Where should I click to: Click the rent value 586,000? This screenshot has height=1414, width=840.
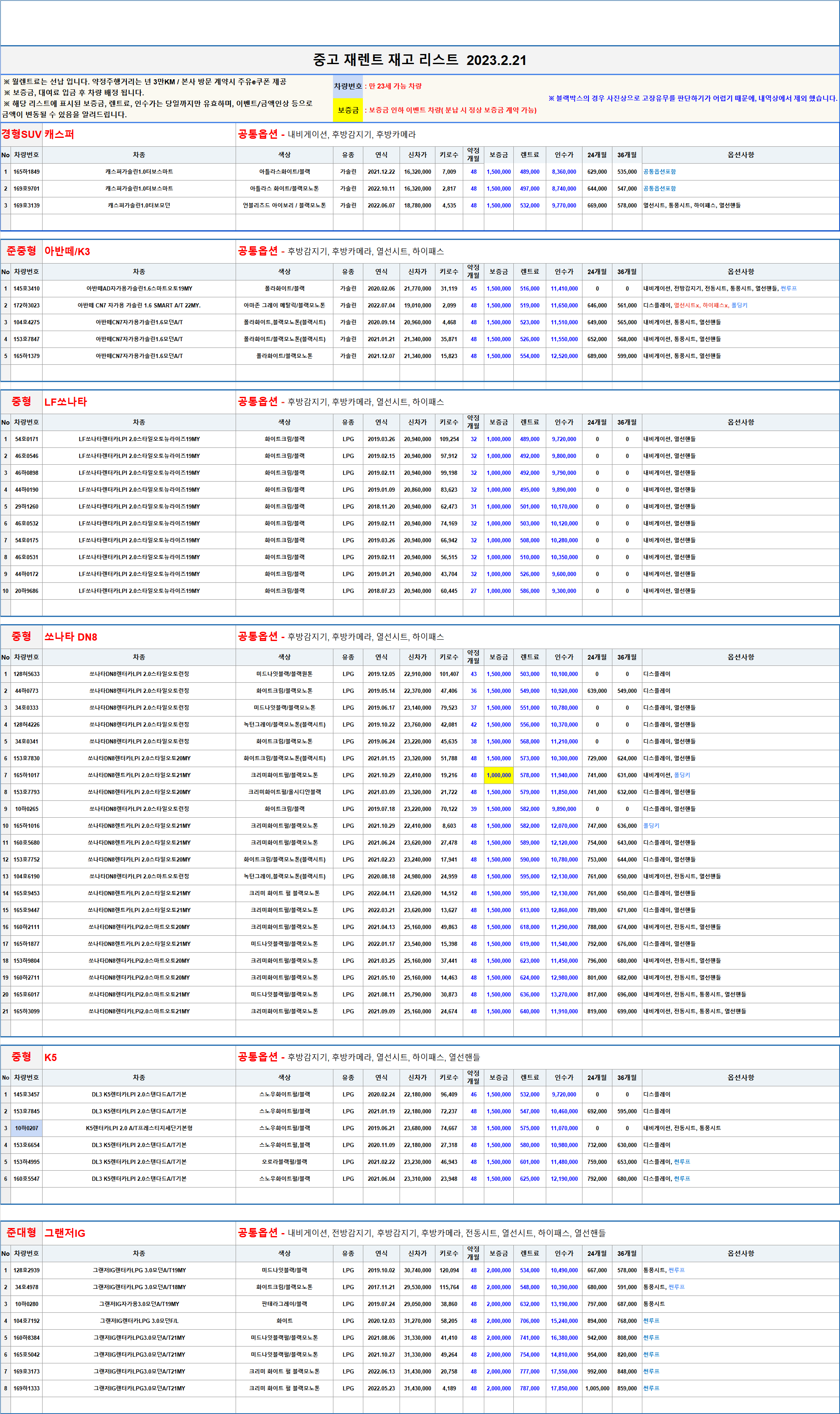(x=530, y=591)
